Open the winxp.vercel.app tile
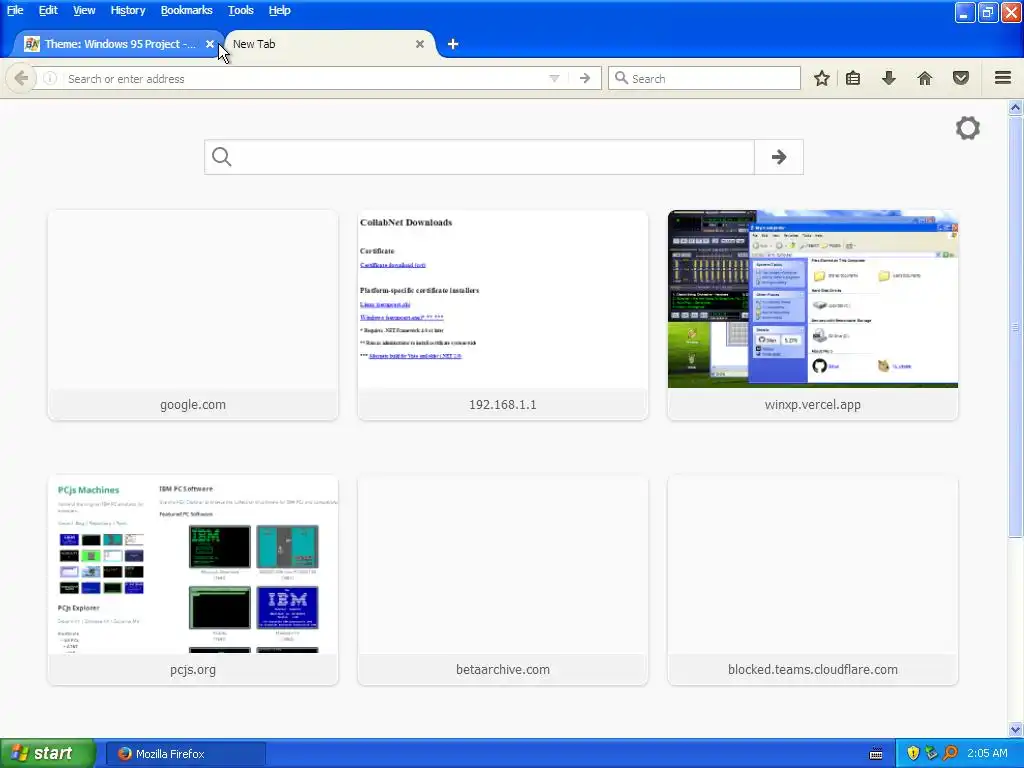The height and width of the screenshot is (768, 1024). (812, 315)
